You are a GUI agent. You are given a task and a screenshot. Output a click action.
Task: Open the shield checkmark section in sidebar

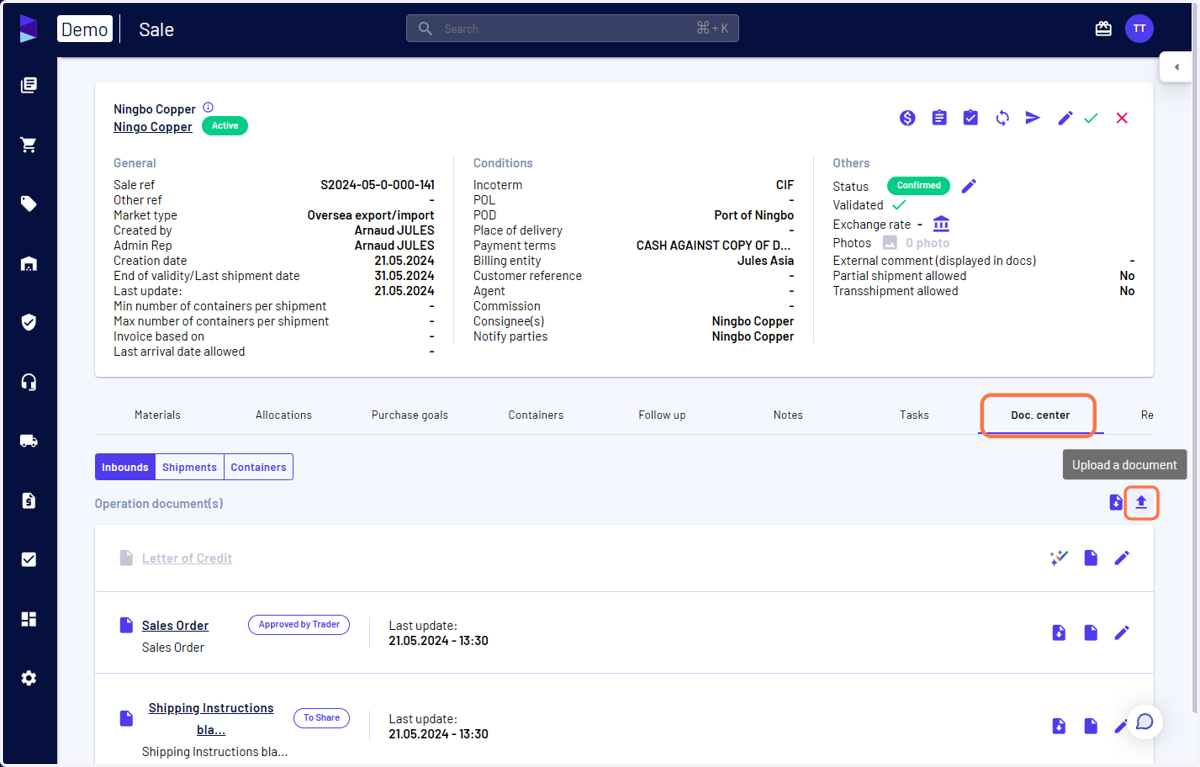(28, 322)
